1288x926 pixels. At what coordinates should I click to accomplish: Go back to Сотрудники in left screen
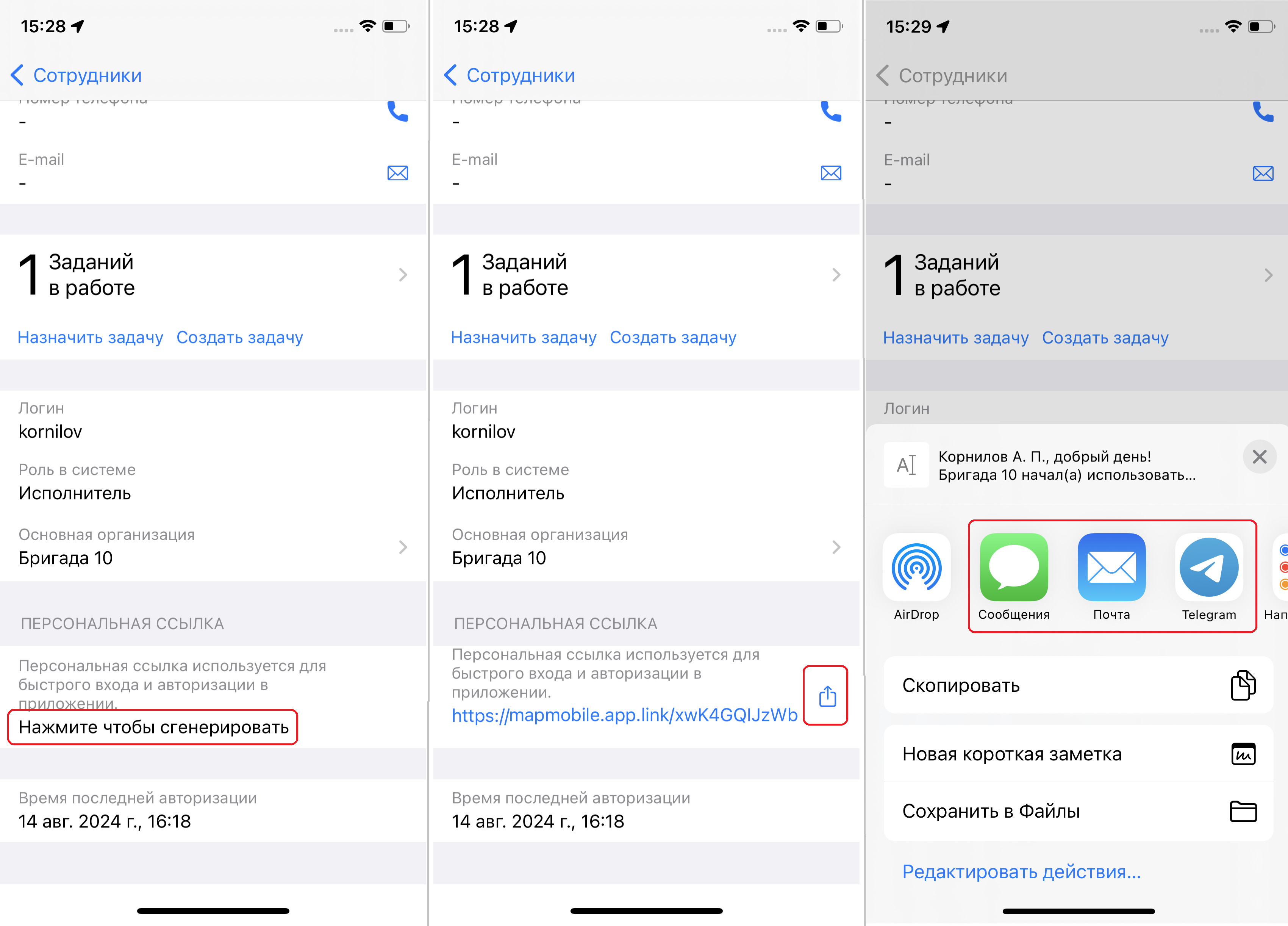[77, 75]
